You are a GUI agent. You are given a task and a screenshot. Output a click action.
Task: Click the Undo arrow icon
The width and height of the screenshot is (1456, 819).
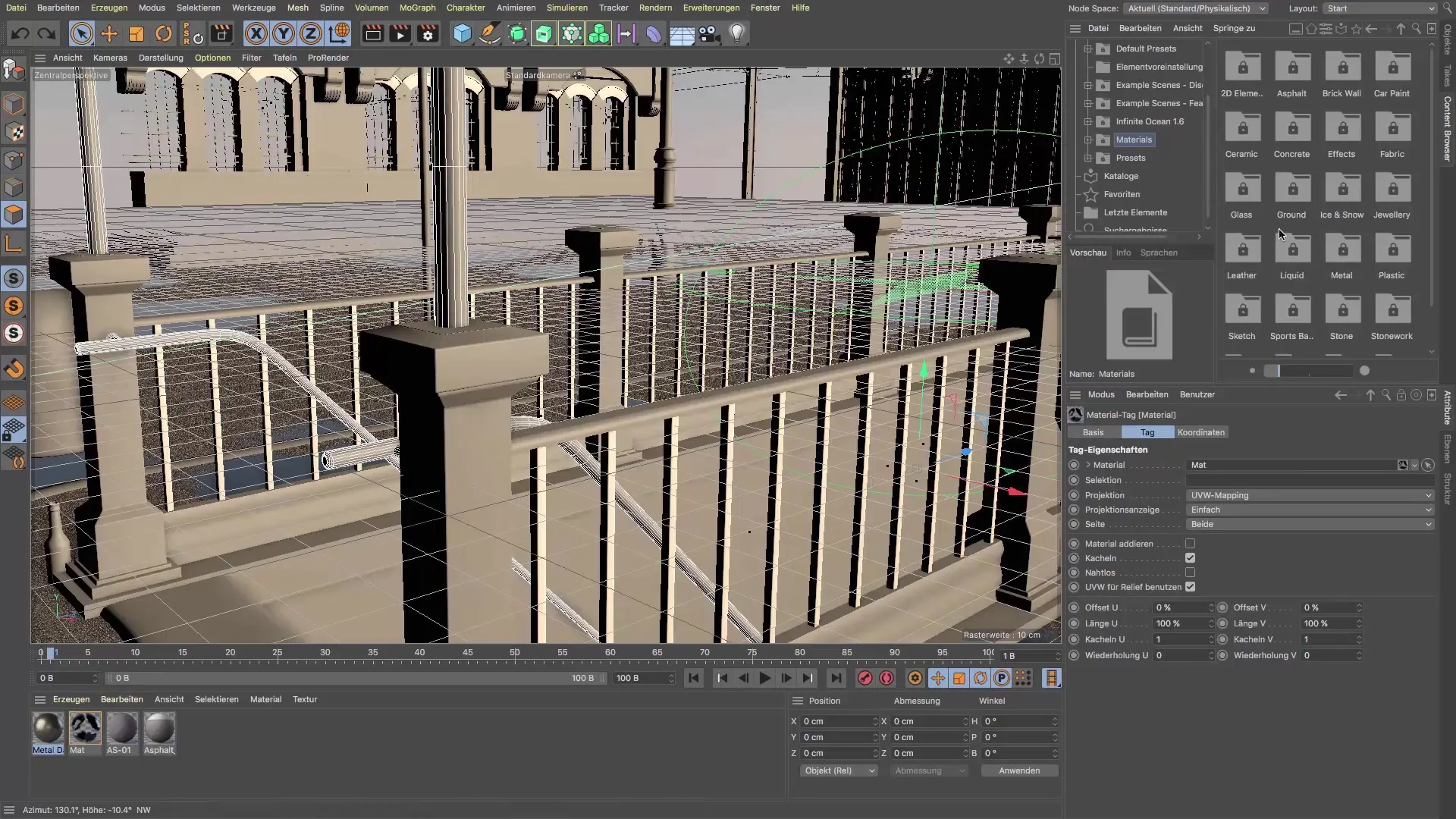click(x=20, y=33)
